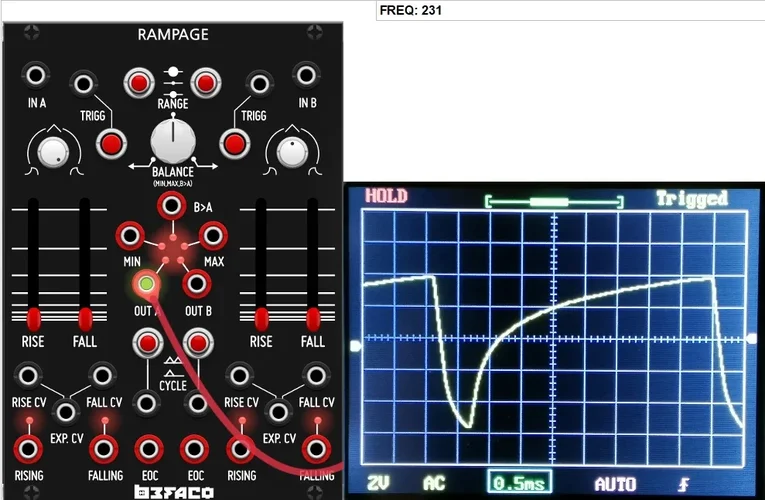Push the right TRIGG red button
This screenshot has width=765, height=500.
235,144
